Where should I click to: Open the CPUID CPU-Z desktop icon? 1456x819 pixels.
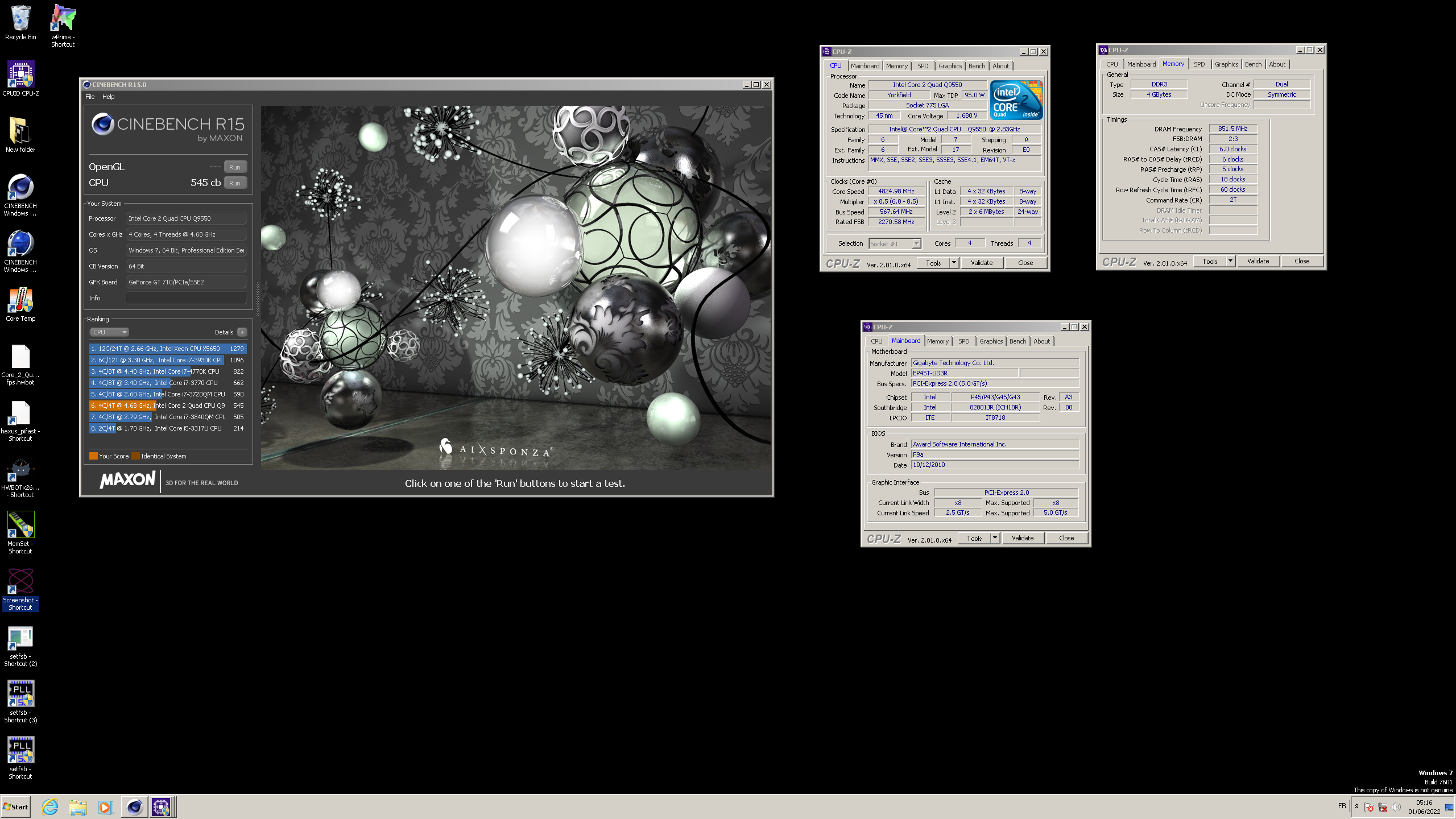pos(20,78)
